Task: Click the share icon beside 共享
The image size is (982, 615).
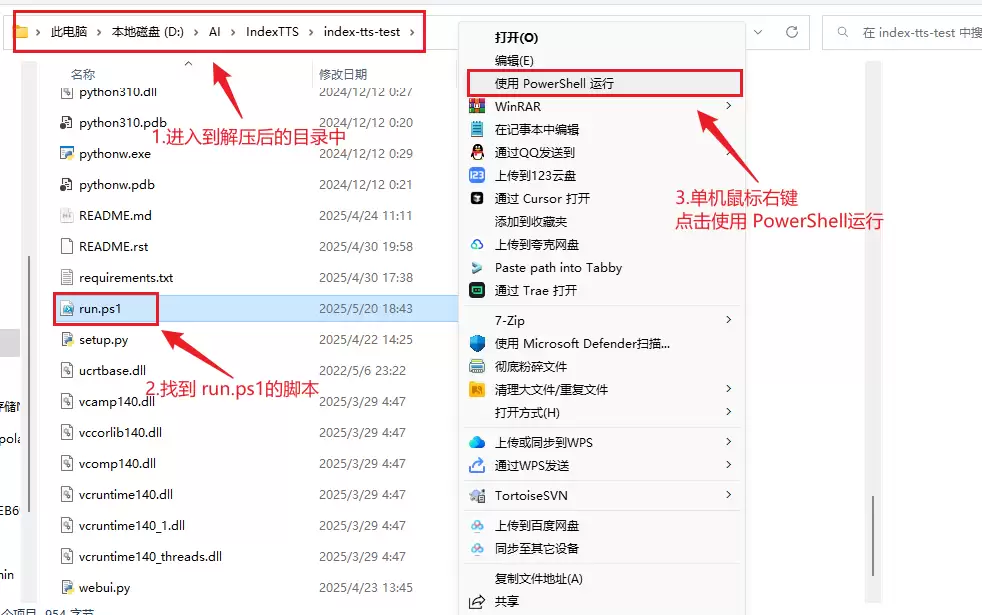Action: 477,602
